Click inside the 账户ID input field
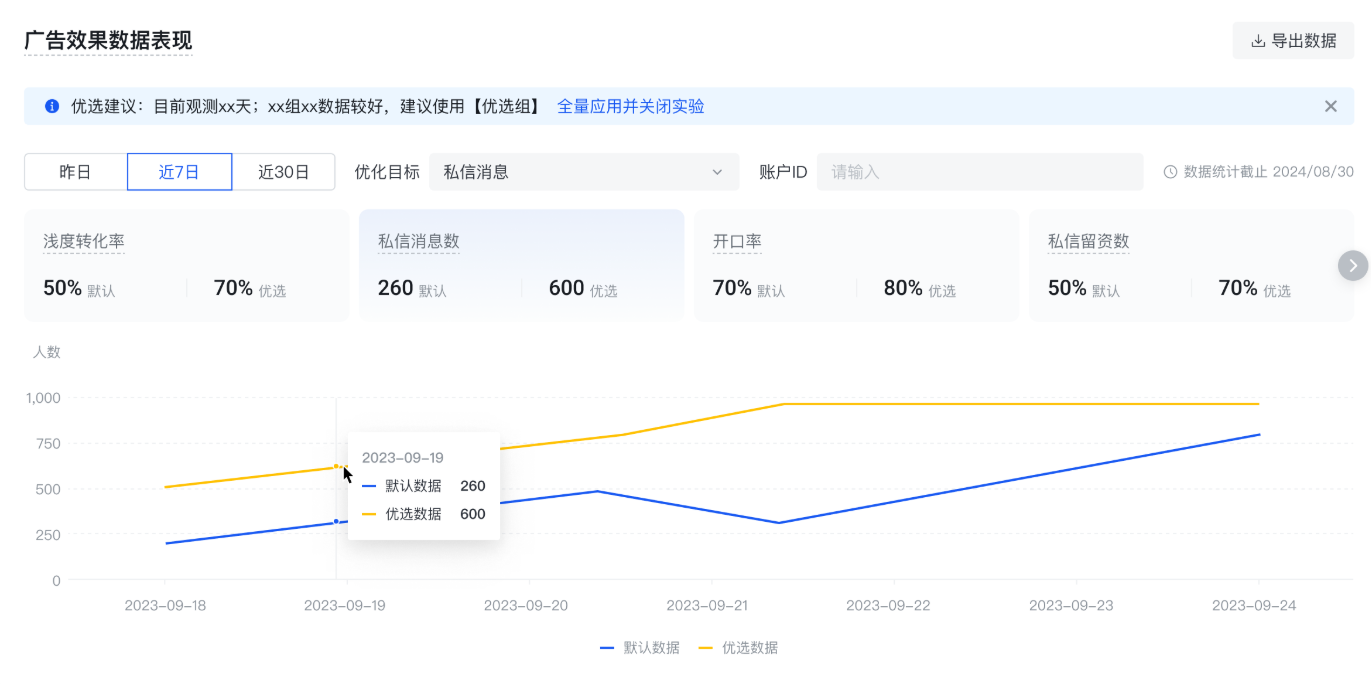This screenshot has height=684, width=1371. 980,171
